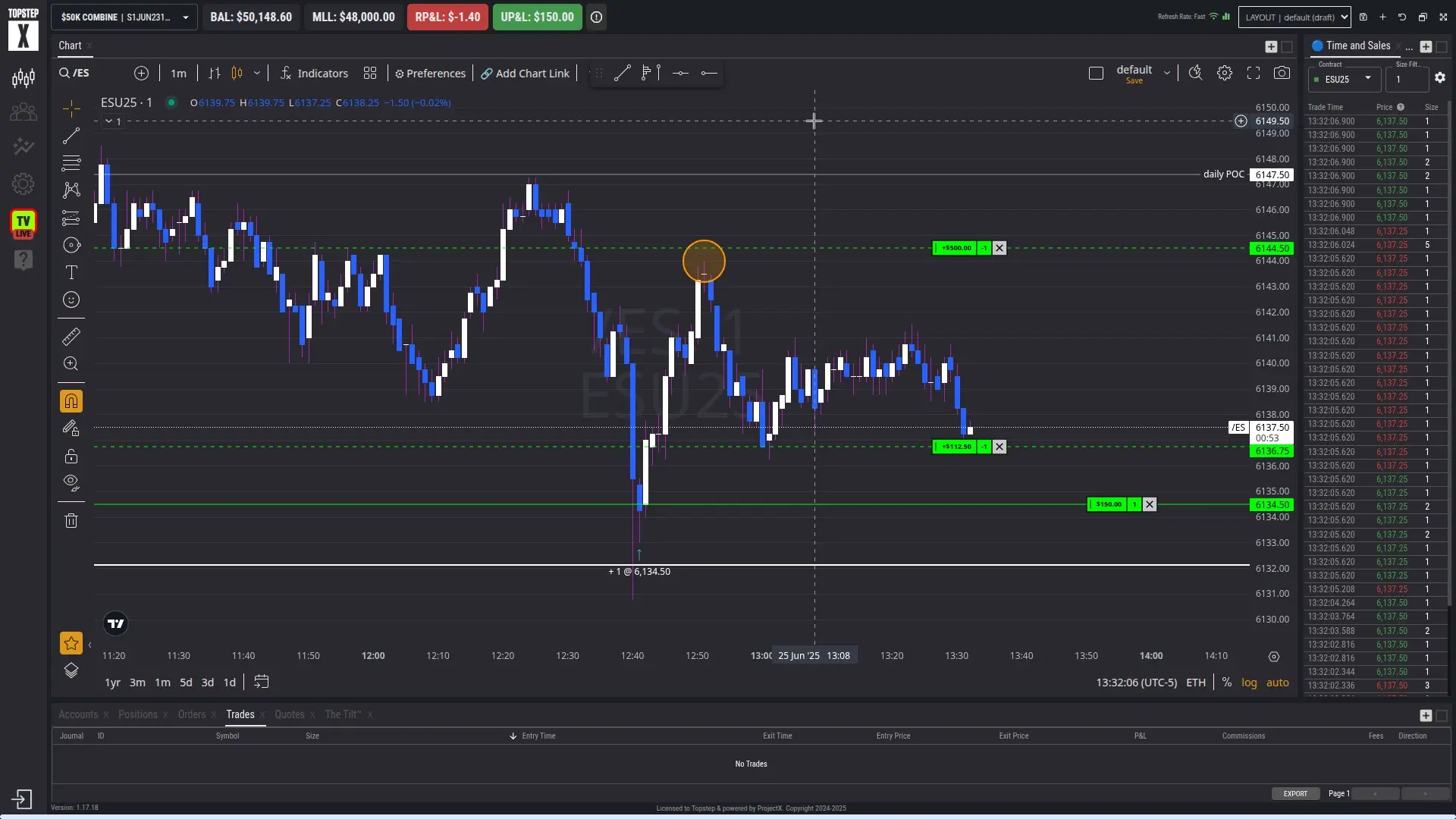
Task: Click the trash remove drawings icon
Action: (71, 521)
